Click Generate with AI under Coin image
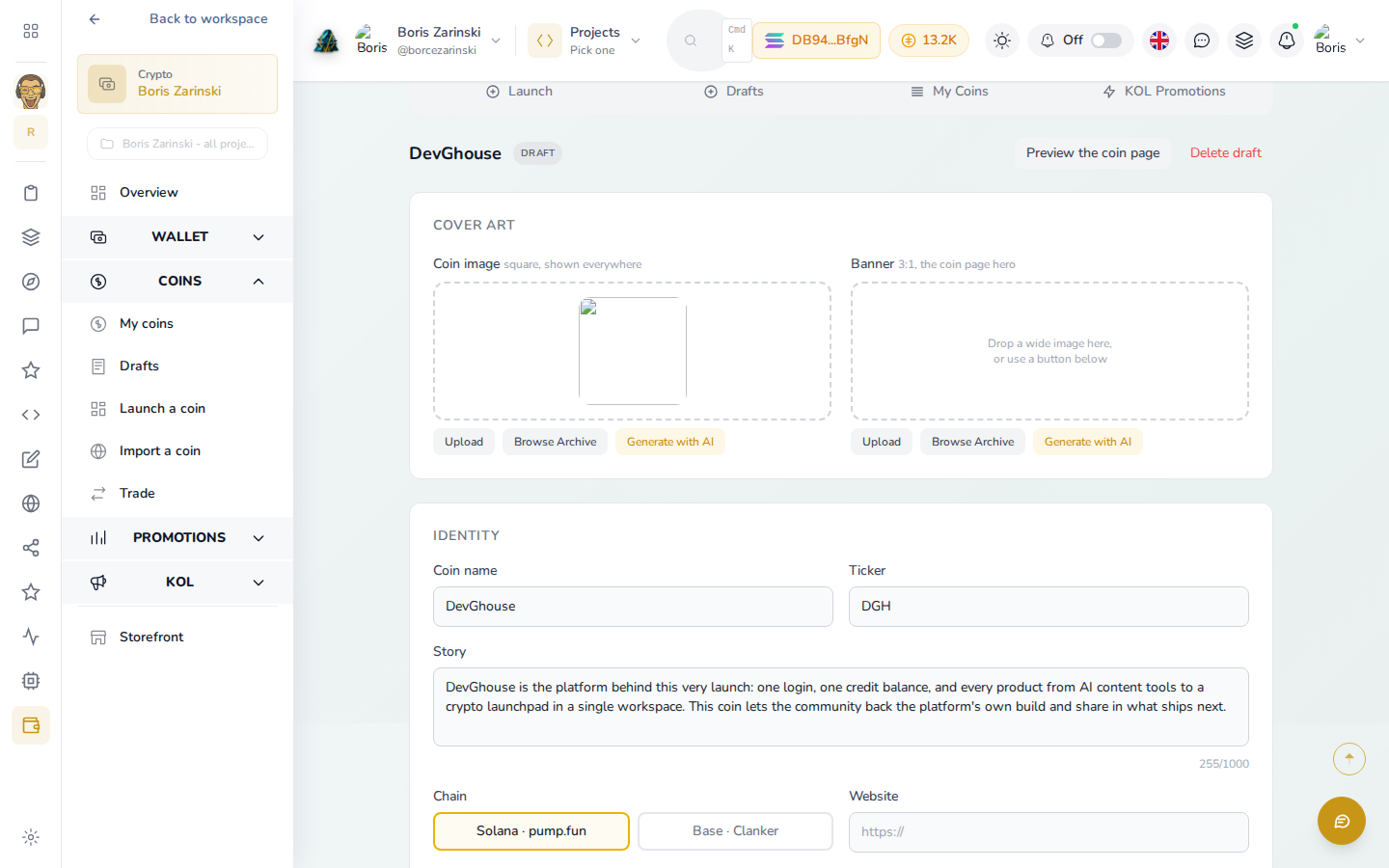1389x868 pixels. tap(670, 442)
